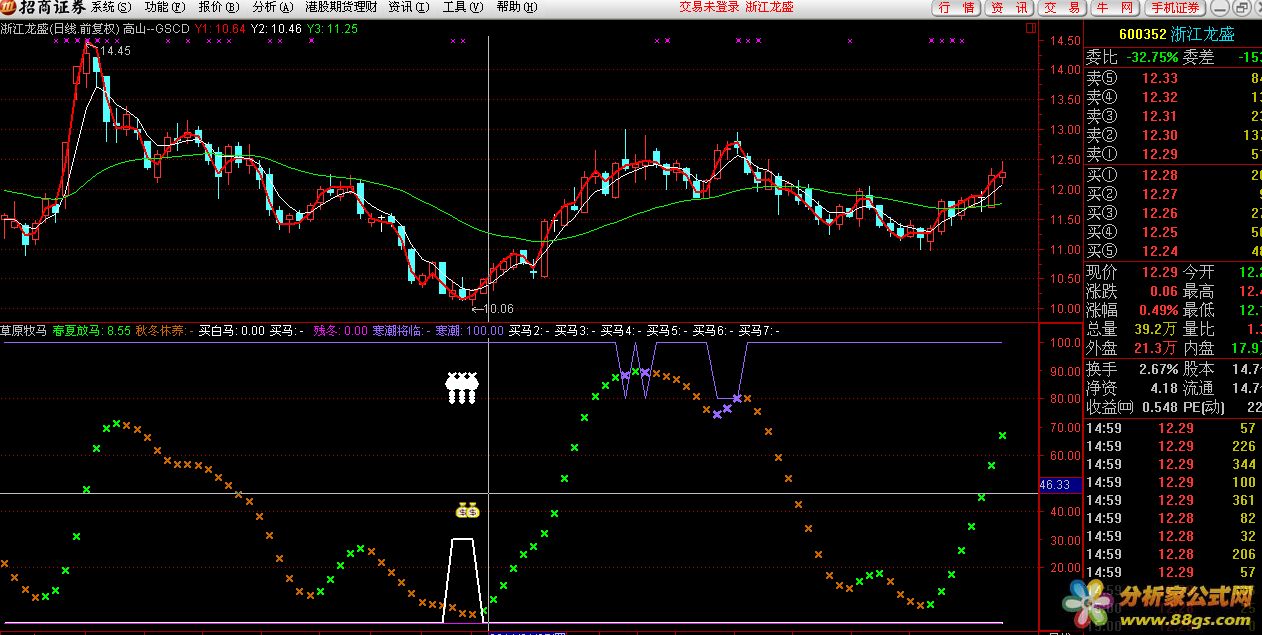Open the 帮助(H) menu
The height and width of the screenshot is (635, 1262).
tap(516, 7)
